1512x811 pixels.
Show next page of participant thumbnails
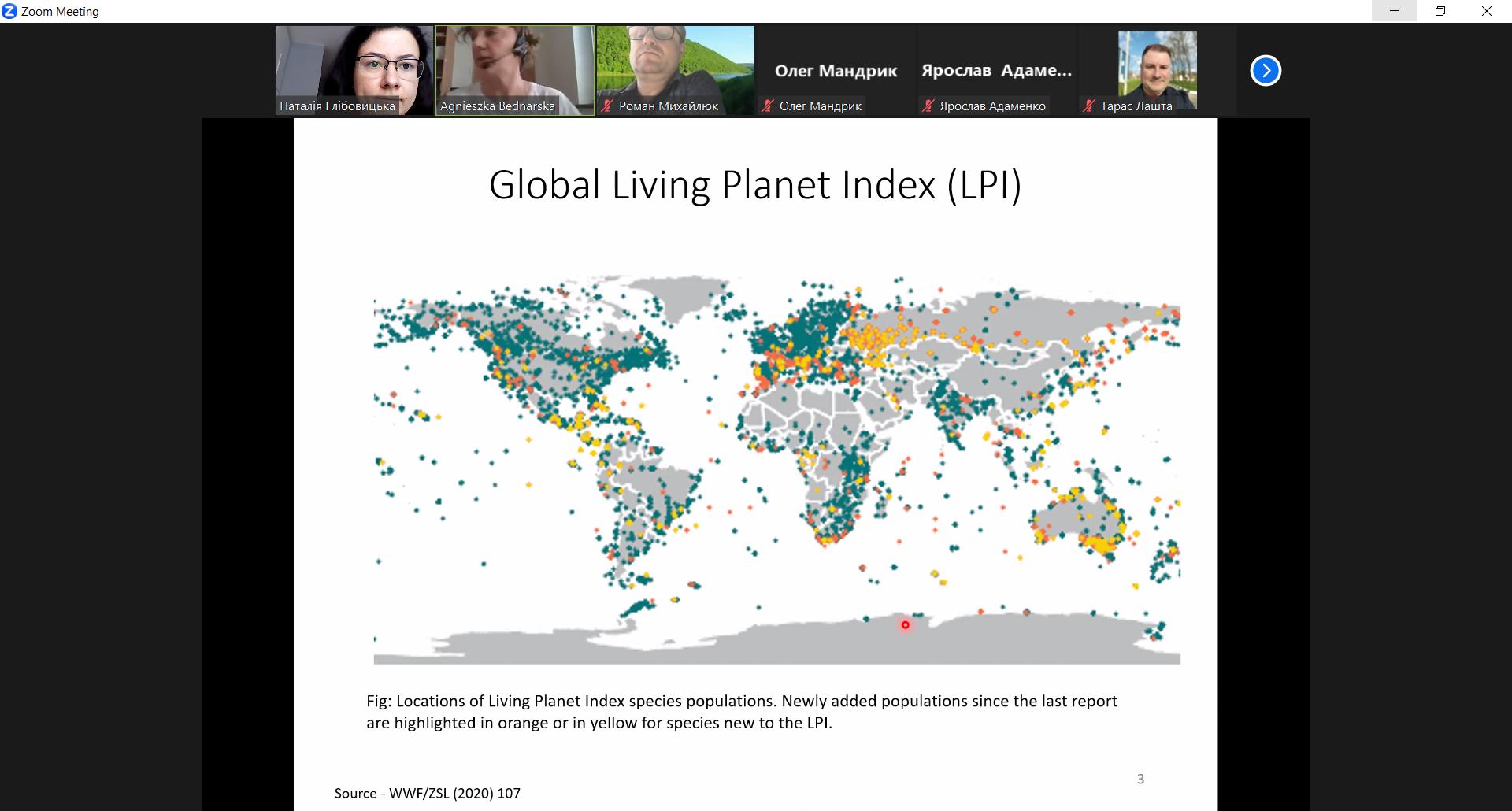[x=1266, y=71]
